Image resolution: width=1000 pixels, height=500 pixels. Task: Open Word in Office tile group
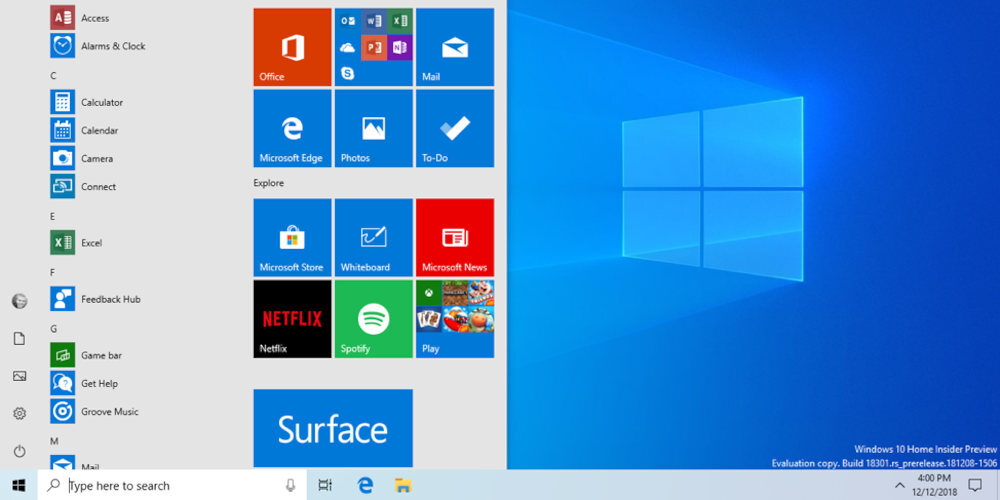click(x=374, y=21)
